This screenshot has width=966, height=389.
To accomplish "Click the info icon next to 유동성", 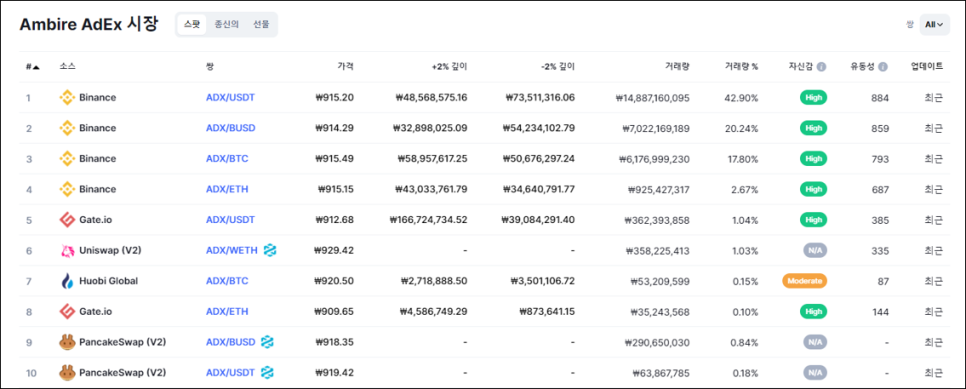I will 883,67.
